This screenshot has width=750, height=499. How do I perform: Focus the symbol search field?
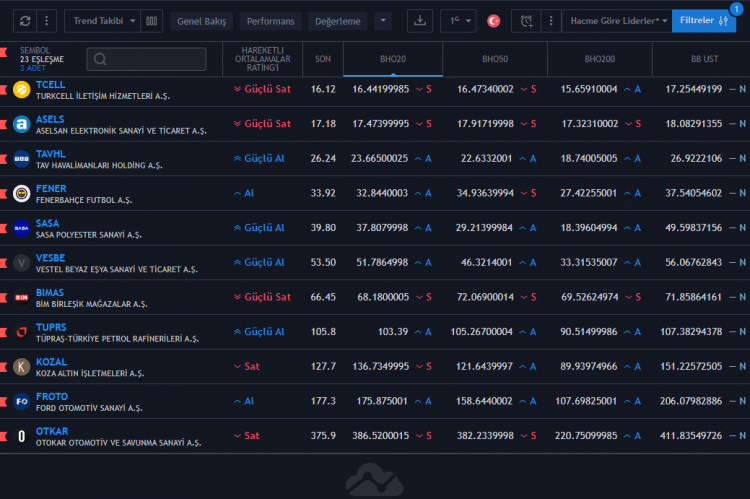point(146,59)
